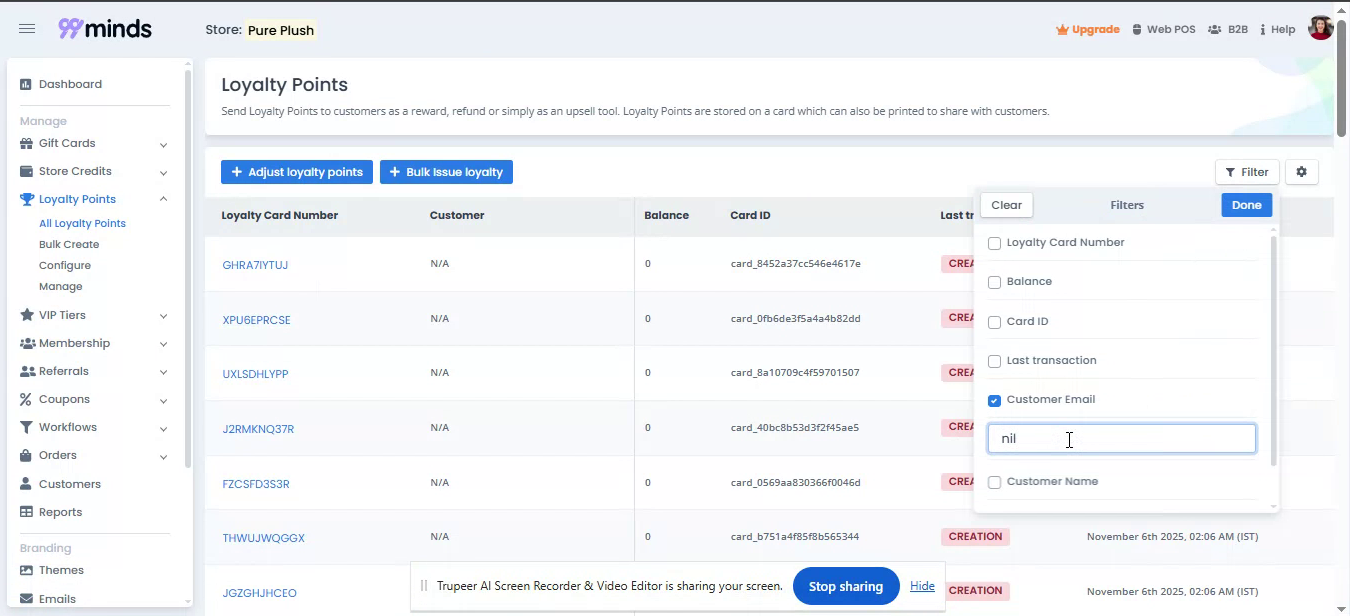This screenshot has height=616, width=1350.
Task: Expand the VIP Tiers submenu chevron
Action: coord(163,317)
